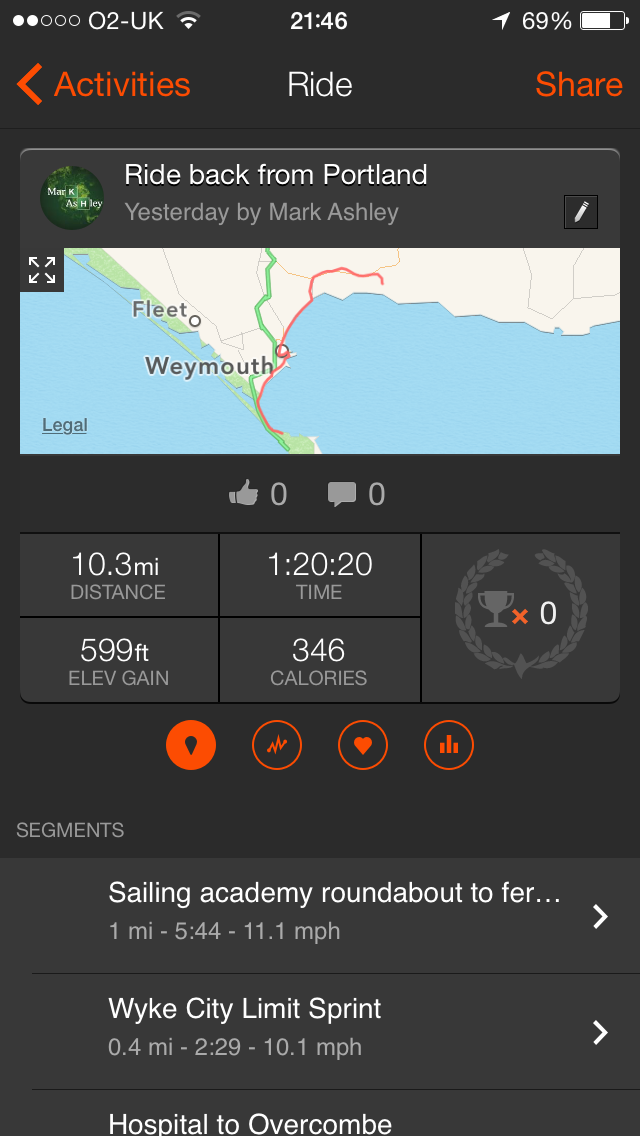The width and height of the screenshot is (640, 1136).
Task: Switch to the pace analysis wave tab
Action: (277, 745)
